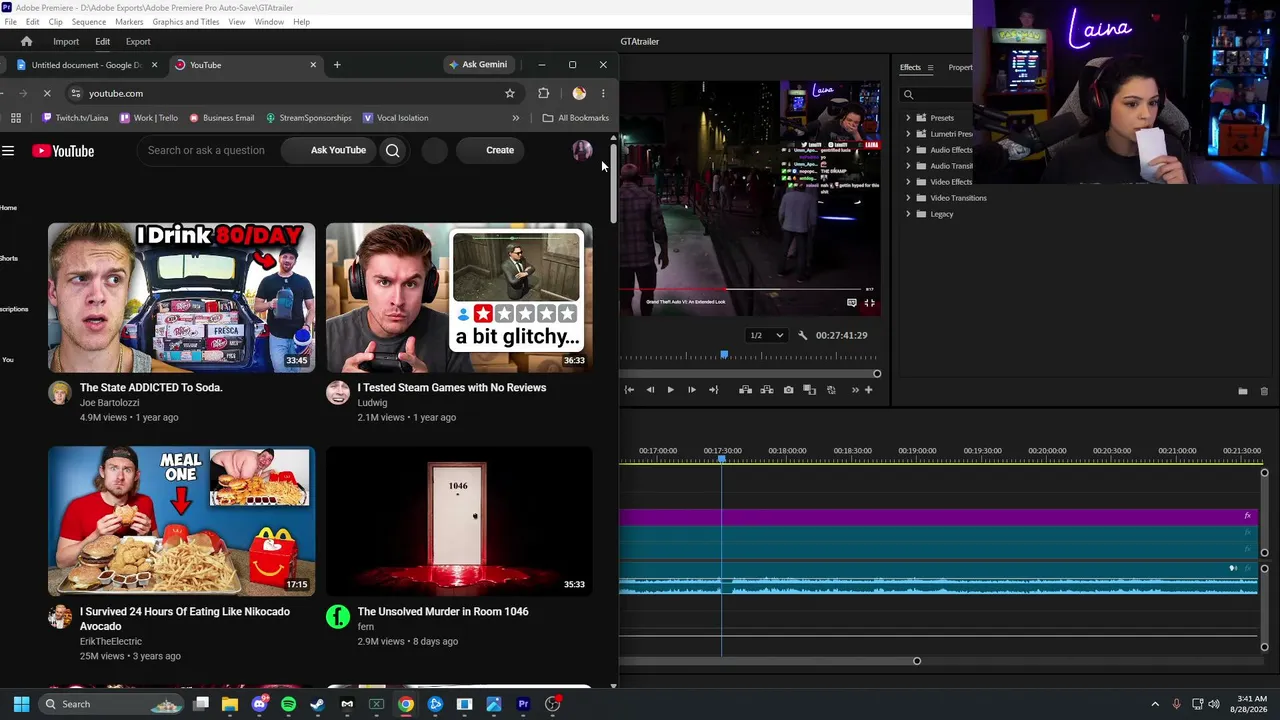Open The Unsolved Murder in Room 1046 thumbnail

459,522
